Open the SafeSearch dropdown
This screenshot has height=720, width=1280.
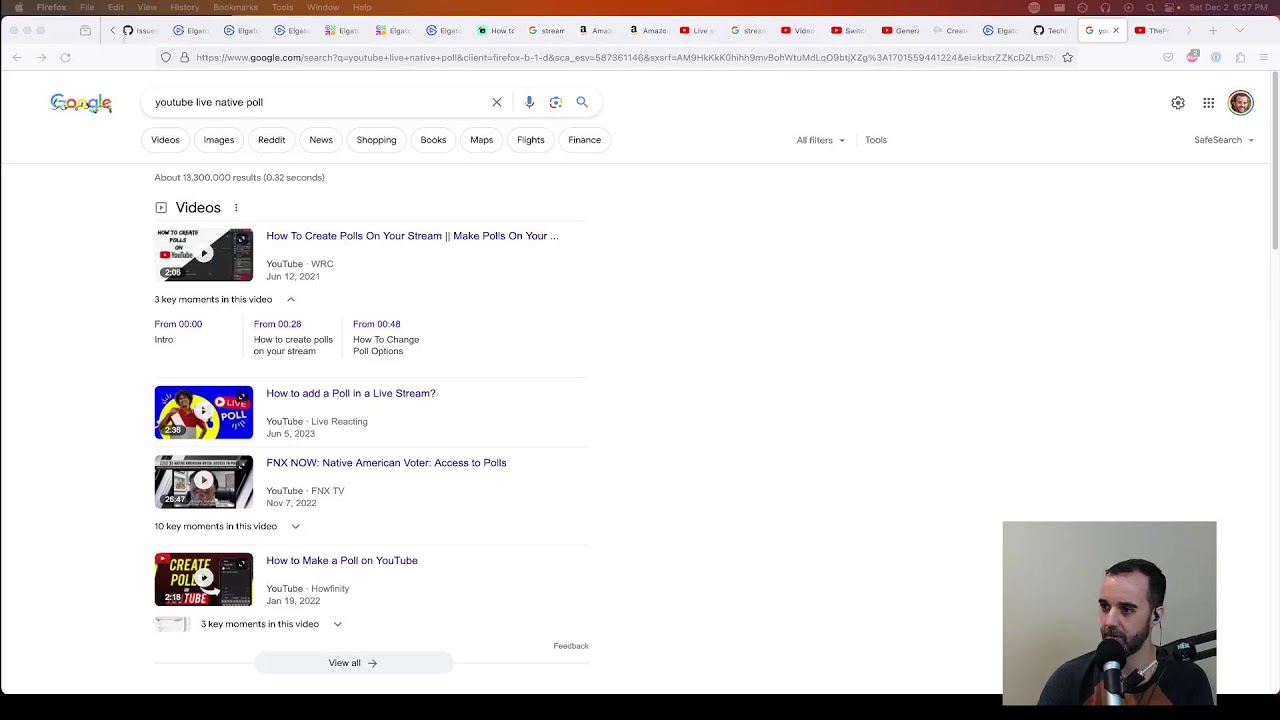(1223, 140)
